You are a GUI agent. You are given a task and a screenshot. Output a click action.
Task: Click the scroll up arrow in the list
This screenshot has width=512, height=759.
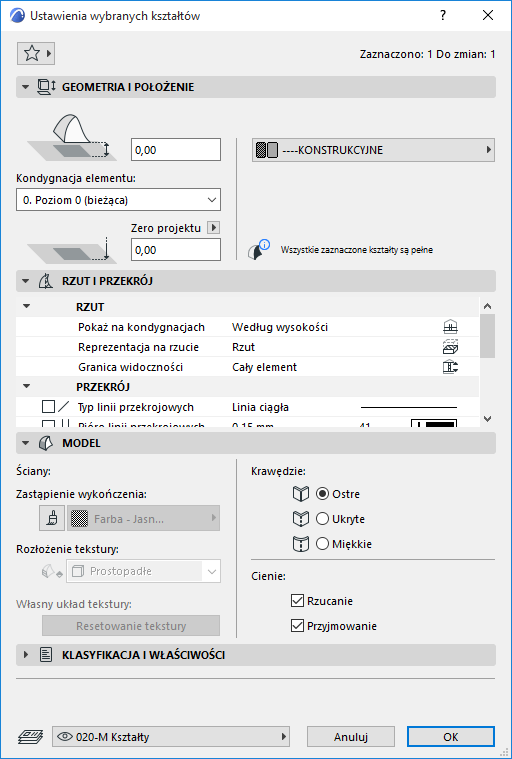click(487, 306)
